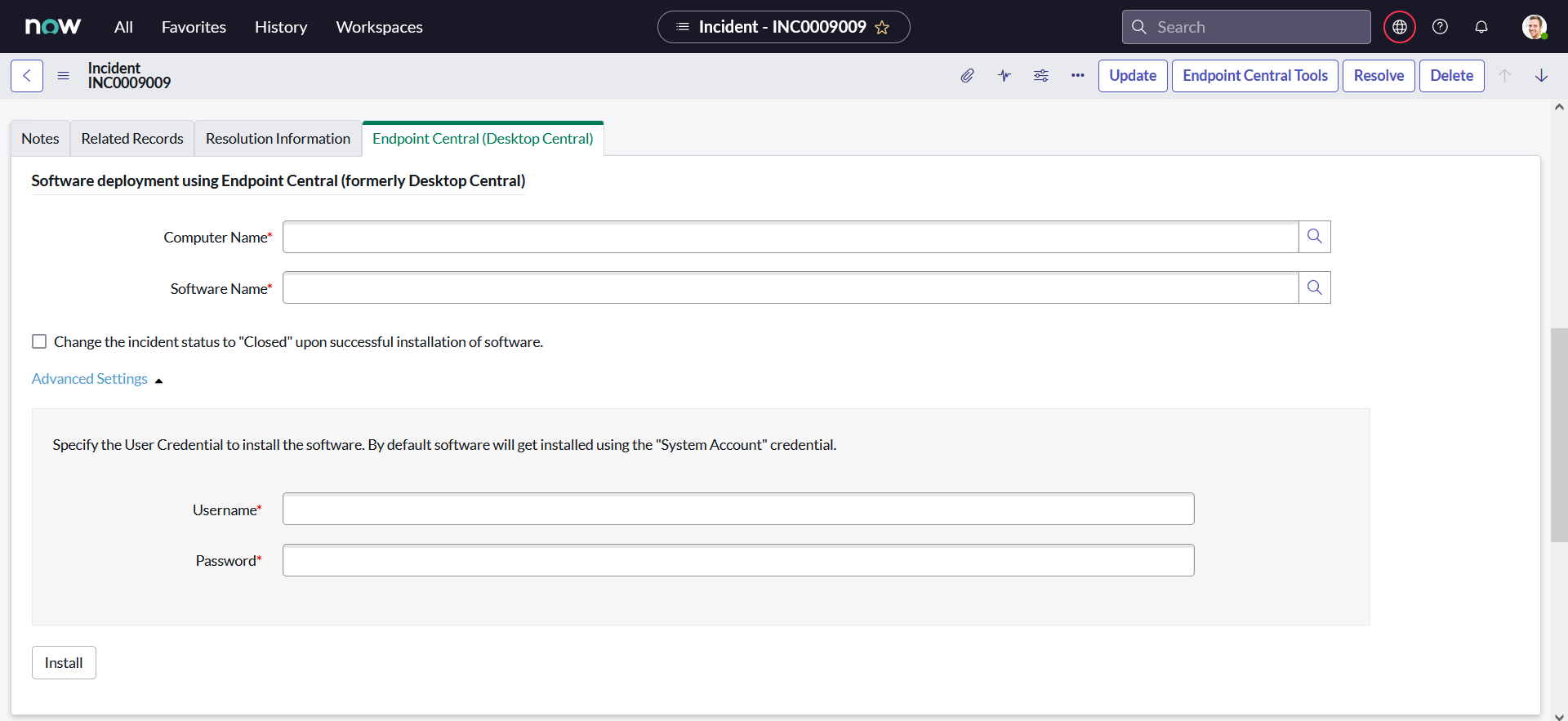Click the globe scope selector icon
This screenshot has width=1568, height=721.
click(1399, 27)
